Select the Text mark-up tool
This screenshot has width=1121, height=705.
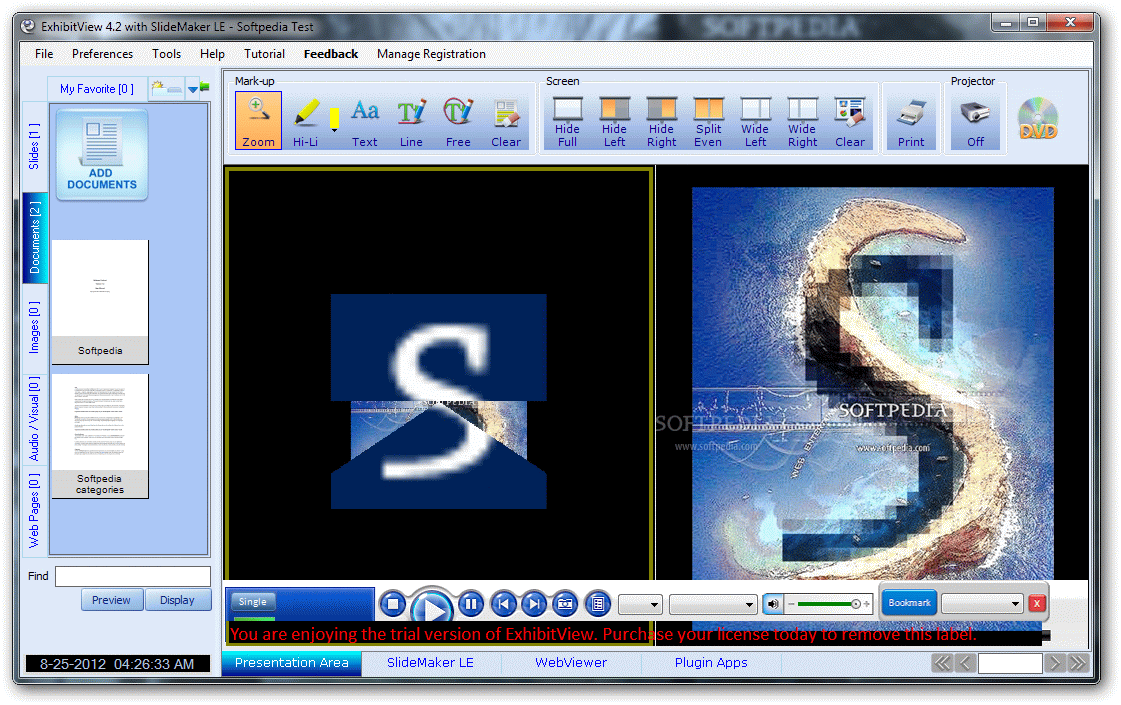[x=365, y=121]
